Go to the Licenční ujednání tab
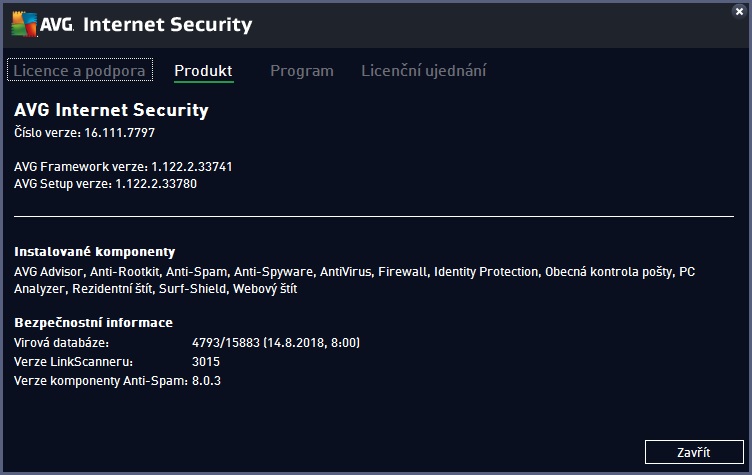752x475 pixels. coord(423,71)
